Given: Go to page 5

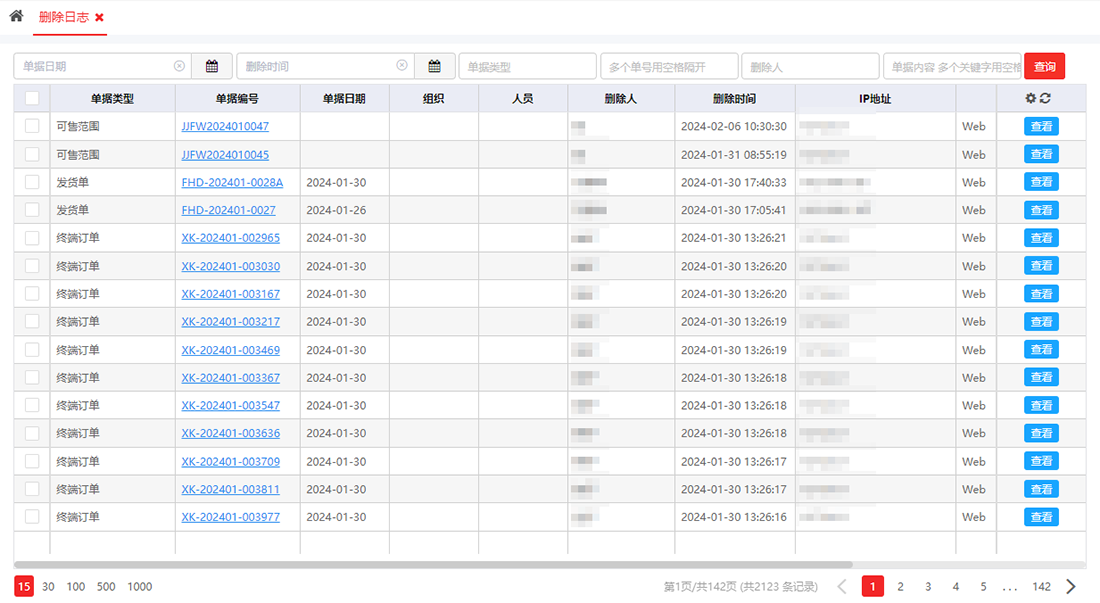Looking at the screenshot, I should (x=984, y=586).
